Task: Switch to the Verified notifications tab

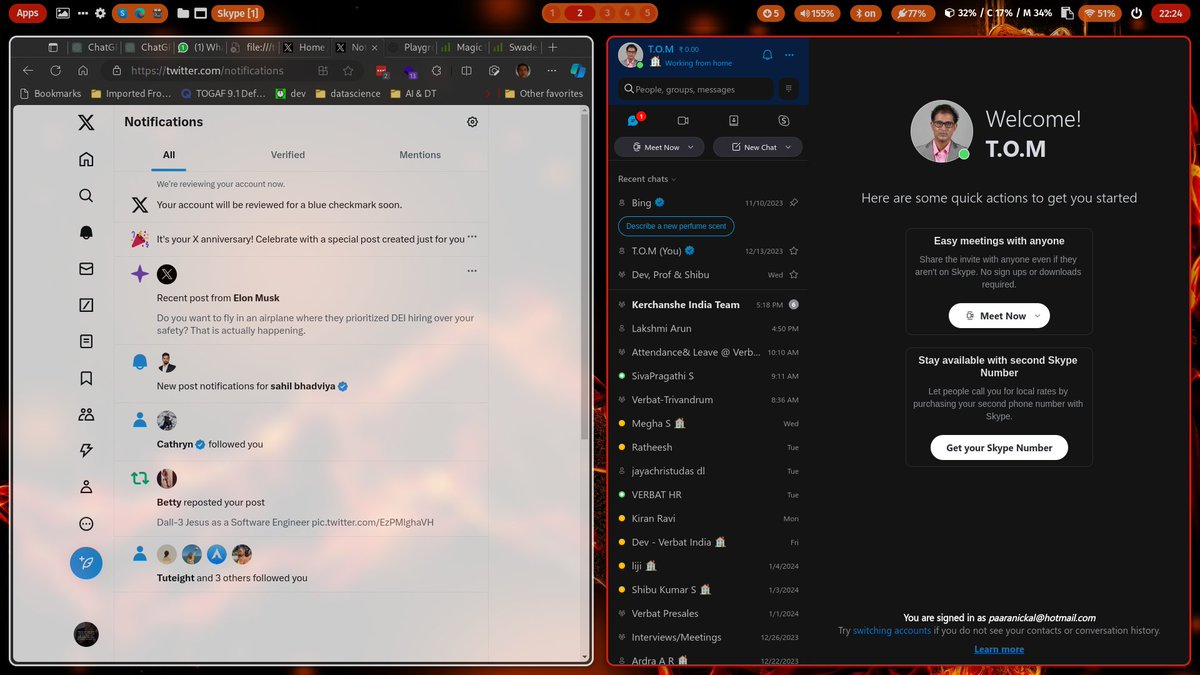Action: [x=288, y=155]
